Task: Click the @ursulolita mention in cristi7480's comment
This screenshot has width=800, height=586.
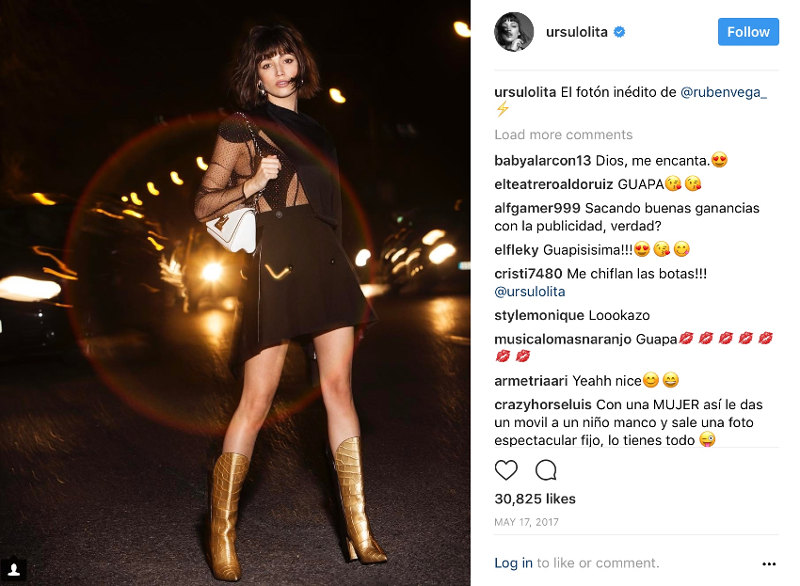Action: [x=530, y=292]
